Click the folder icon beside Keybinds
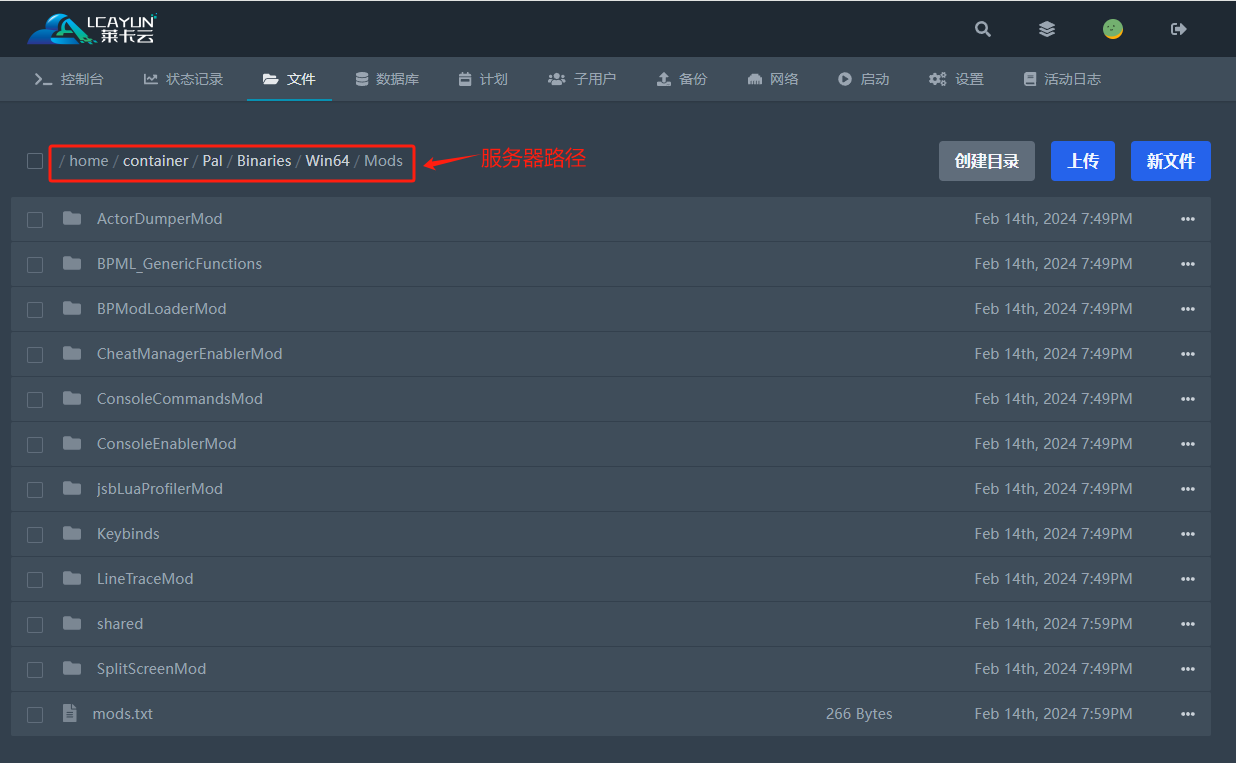 click(x=72, y=533)
